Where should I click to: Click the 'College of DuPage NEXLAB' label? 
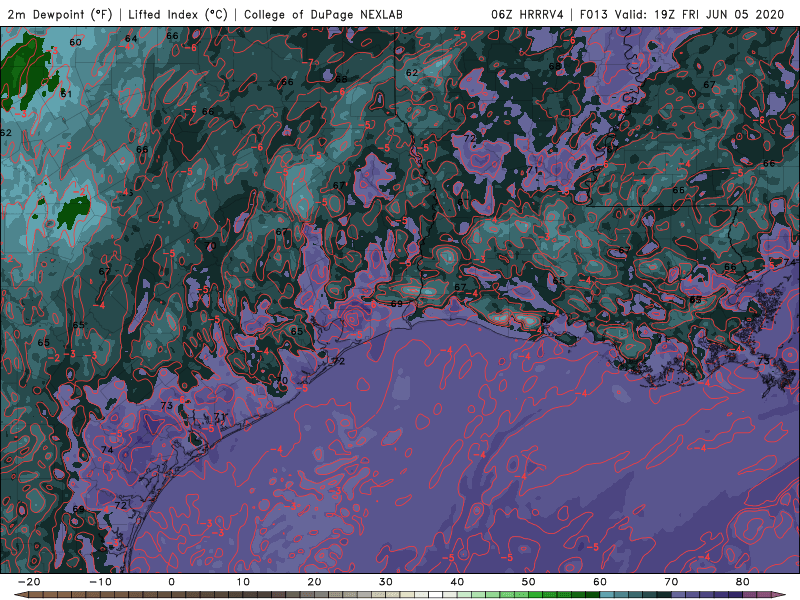(323, 14)
